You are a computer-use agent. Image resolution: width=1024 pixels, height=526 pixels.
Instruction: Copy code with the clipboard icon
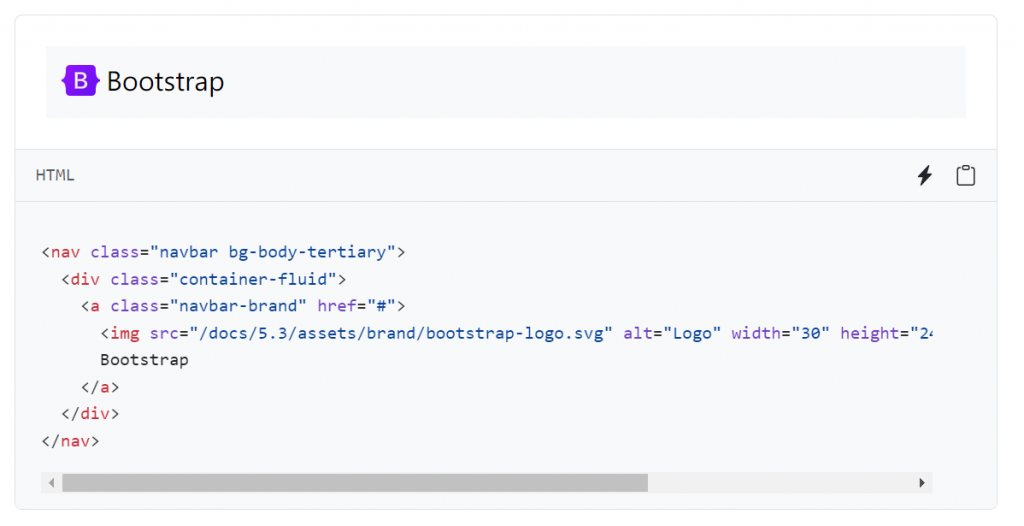[x=965, y=175]
